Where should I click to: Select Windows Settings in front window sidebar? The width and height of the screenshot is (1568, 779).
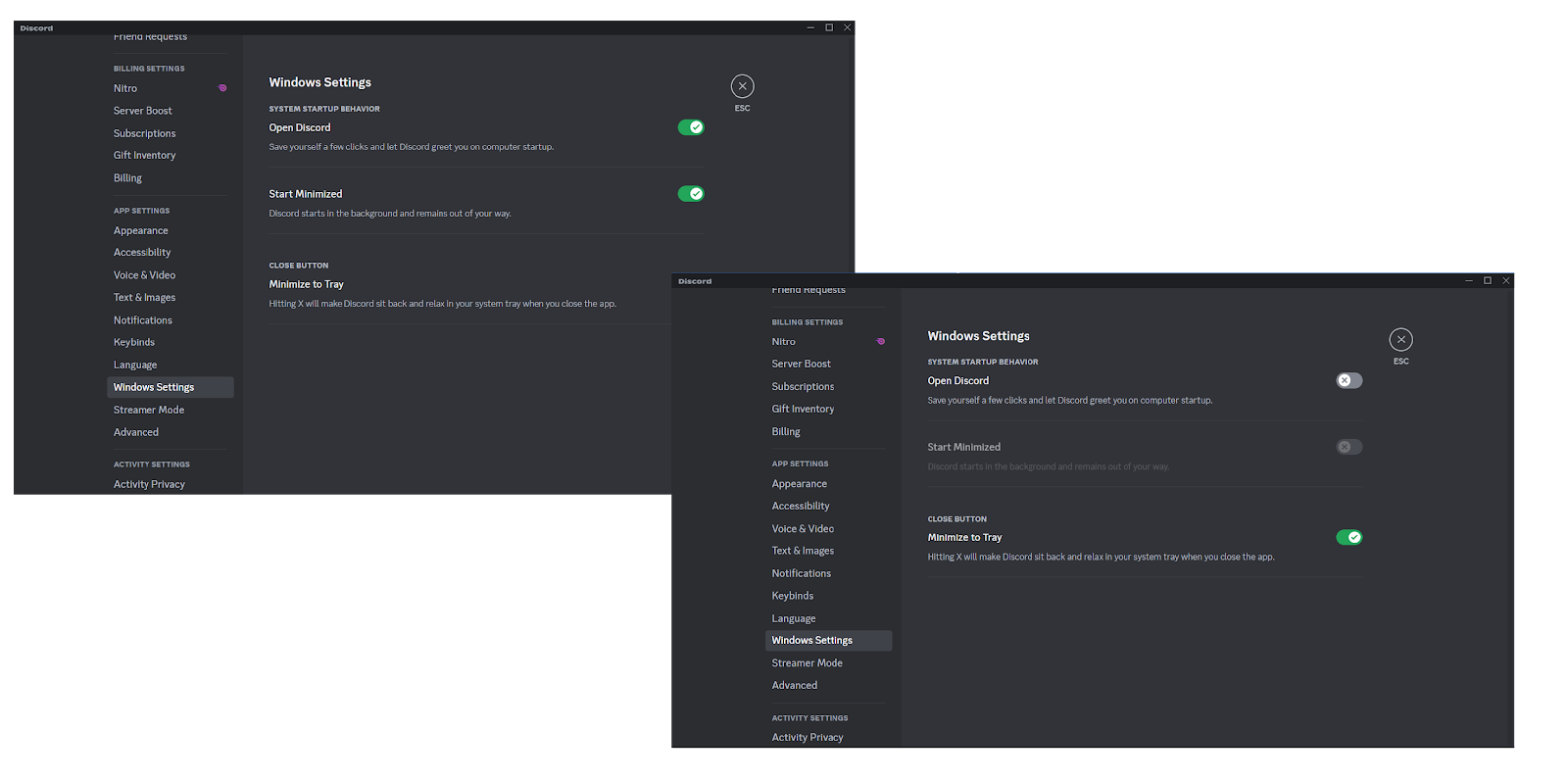pos(829,640)
